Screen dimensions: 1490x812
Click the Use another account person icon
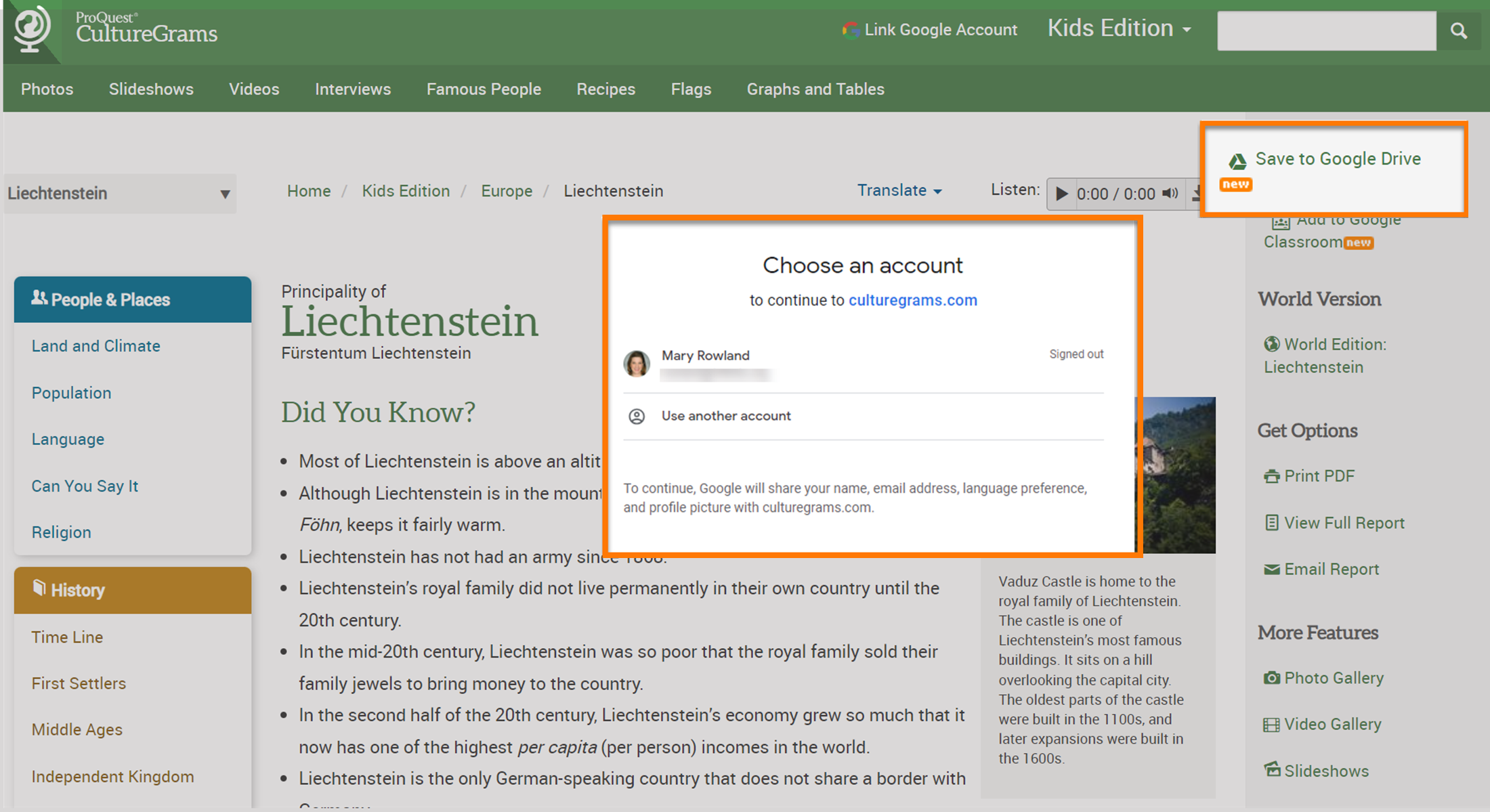(x=637, y=416)
